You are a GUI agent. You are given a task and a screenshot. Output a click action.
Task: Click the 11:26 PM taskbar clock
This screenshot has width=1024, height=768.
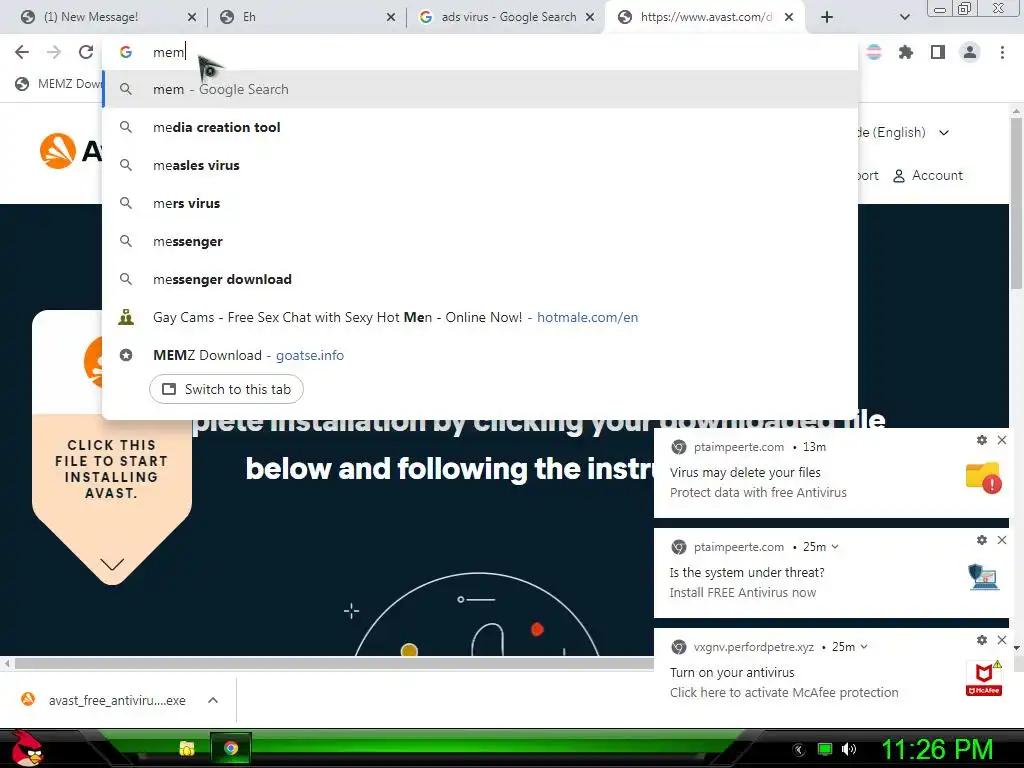tap(937, 749)
